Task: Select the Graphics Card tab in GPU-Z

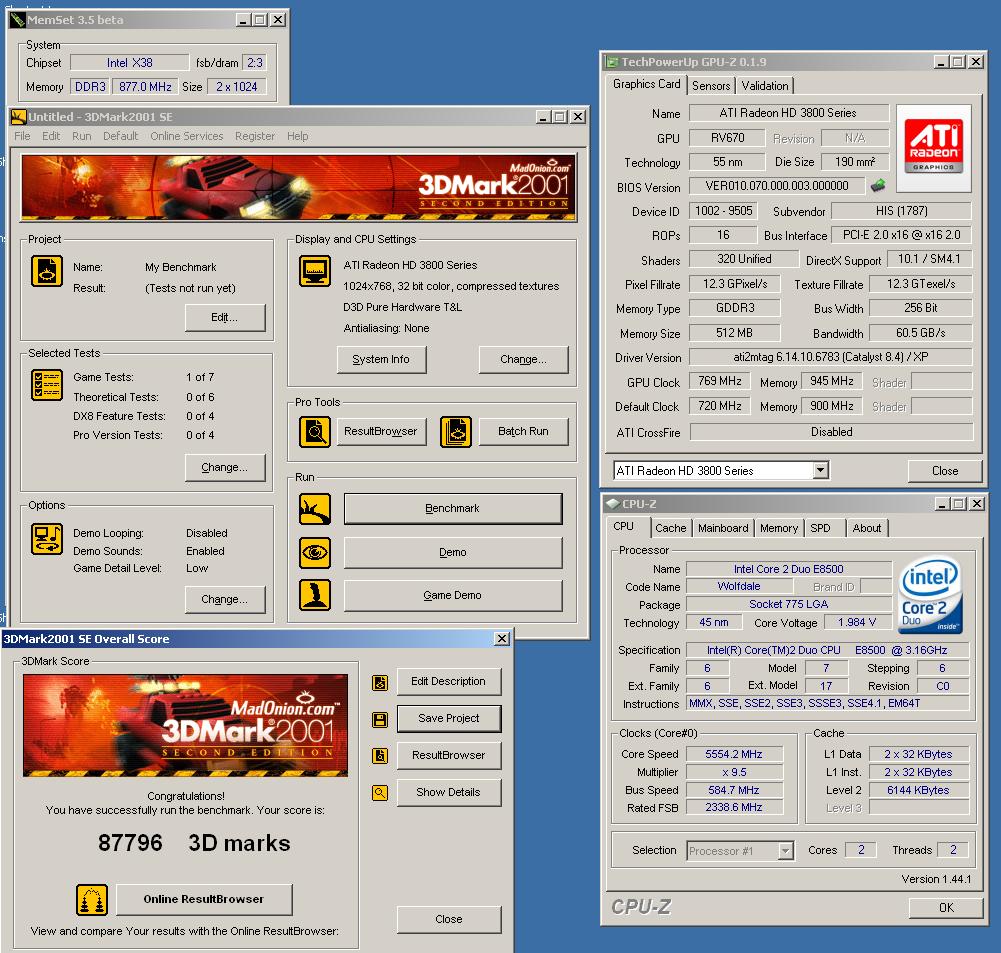Action: (x=646, y=84)
